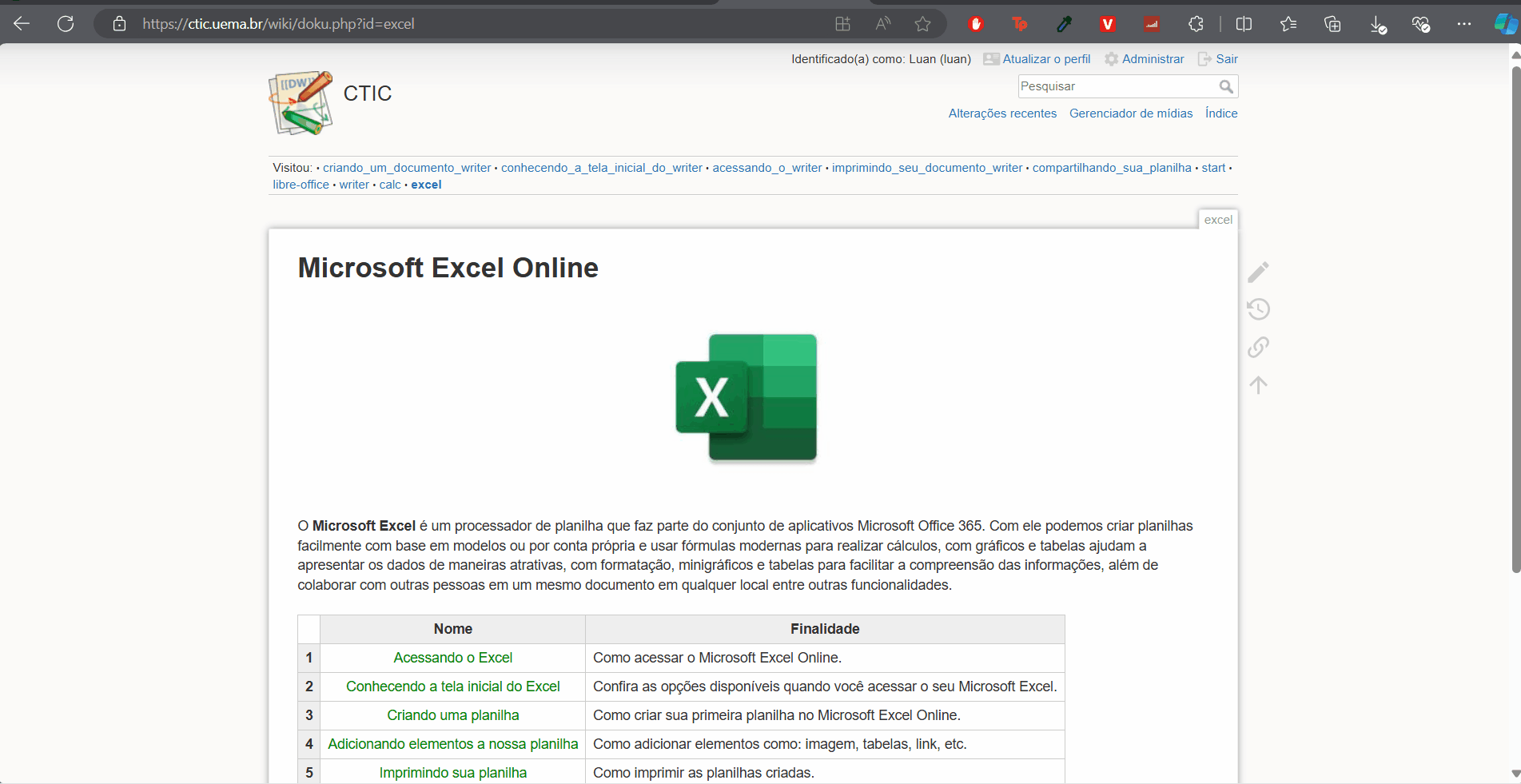Open browser essentials heart icon
Viewport: 1521px width, 784px height.
pos(1420,24)
